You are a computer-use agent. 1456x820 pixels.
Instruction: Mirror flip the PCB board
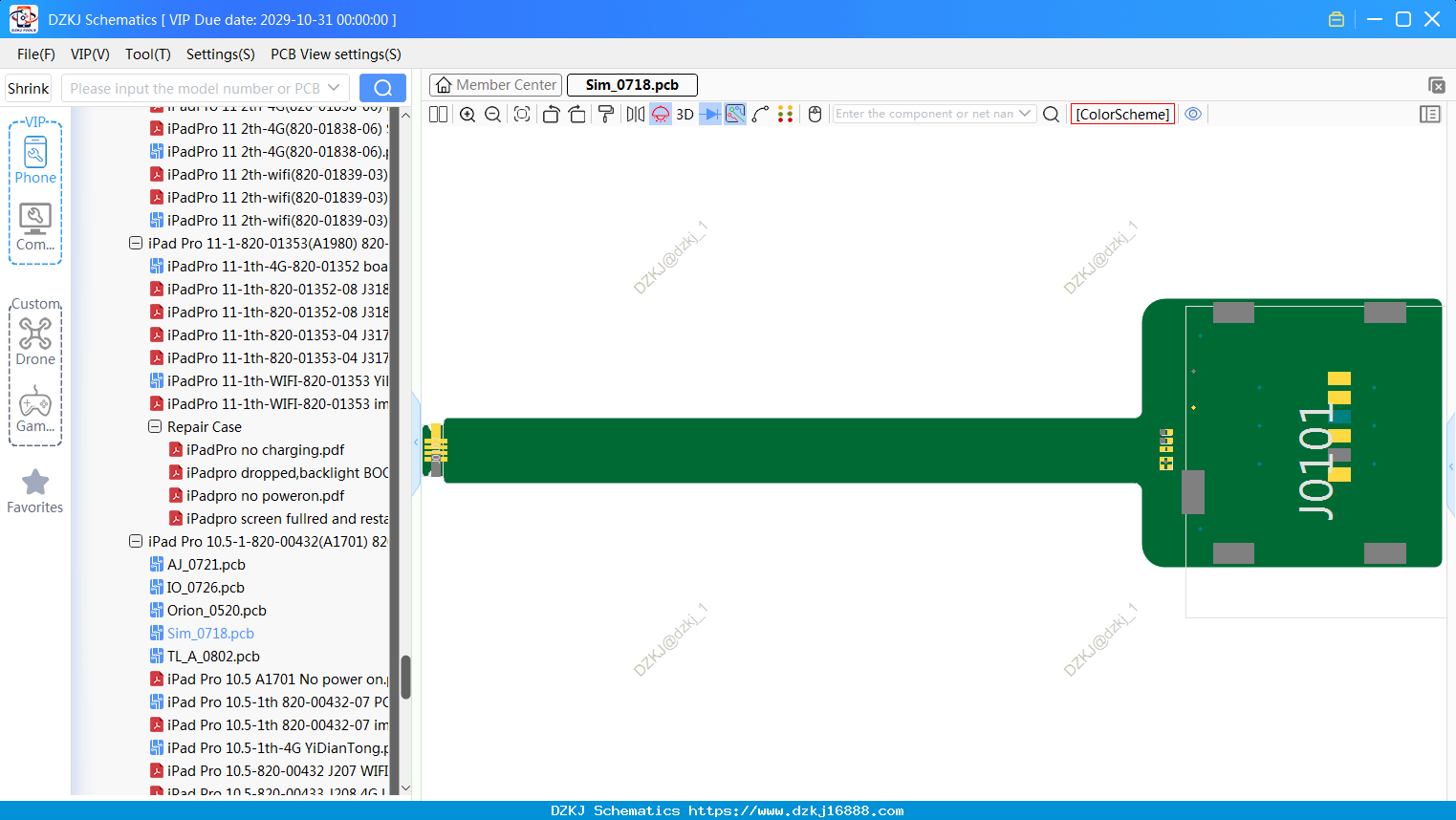(636, 114)
